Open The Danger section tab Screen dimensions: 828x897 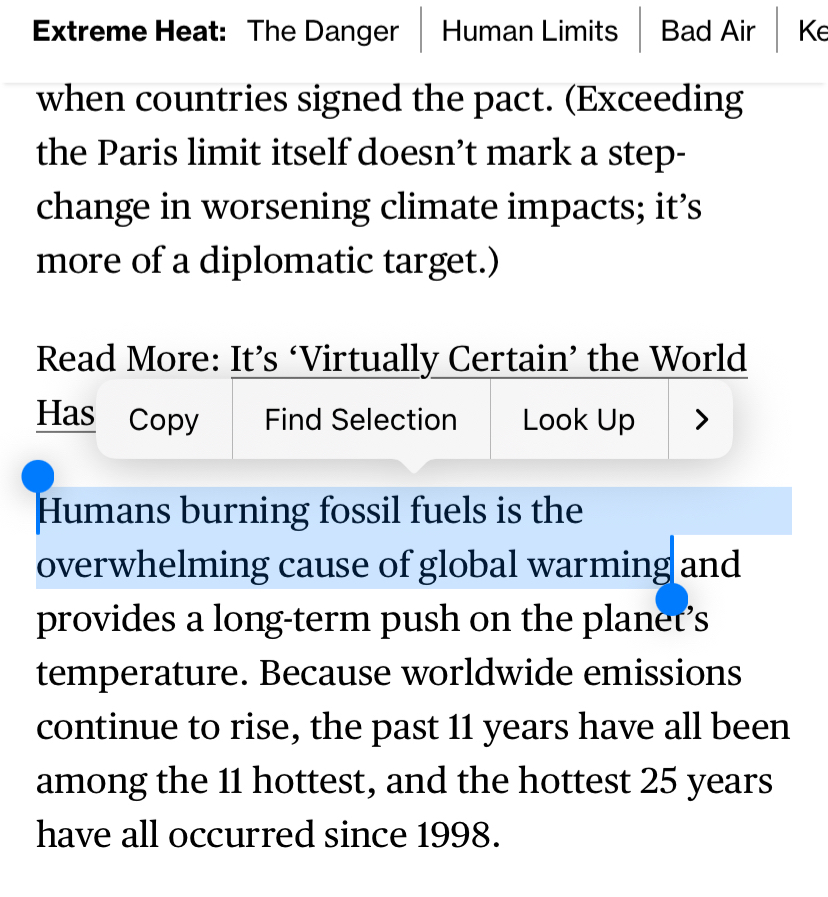323,31
